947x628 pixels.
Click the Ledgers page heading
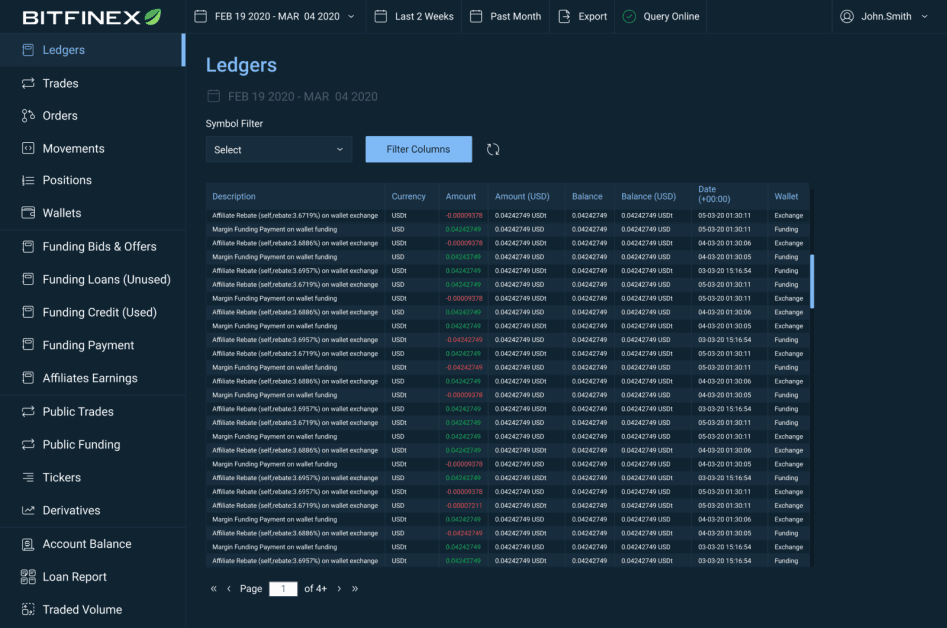pos(241,65)
